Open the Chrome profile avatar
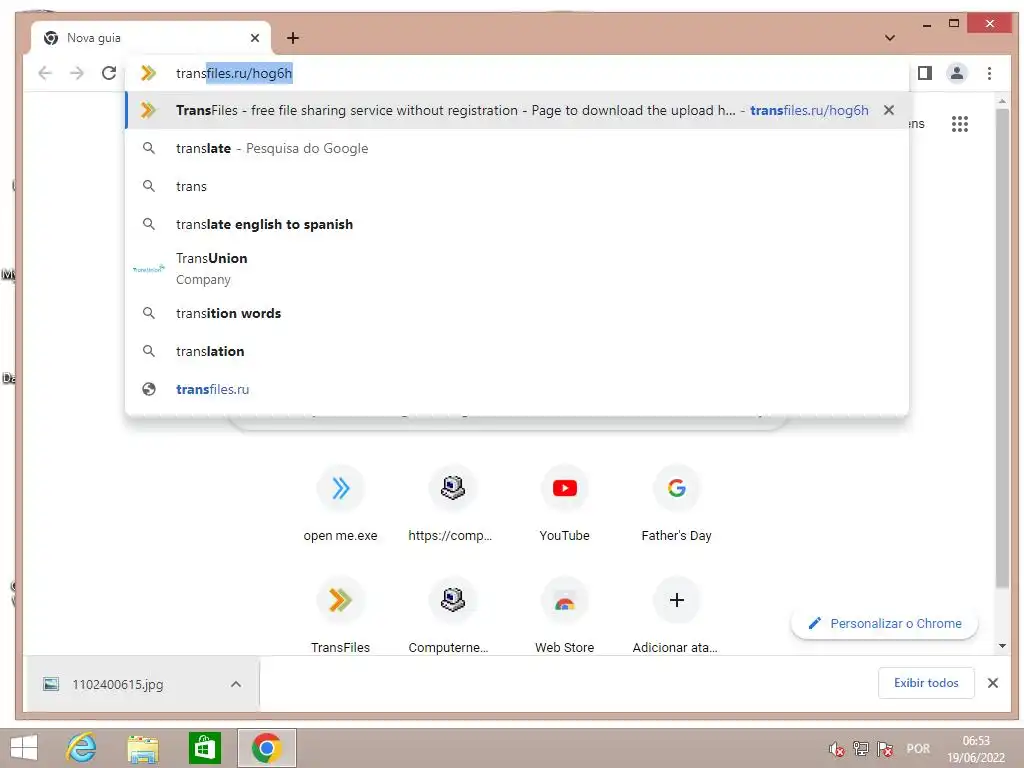This screenshot has width=1024, height=768. (957, 73)
